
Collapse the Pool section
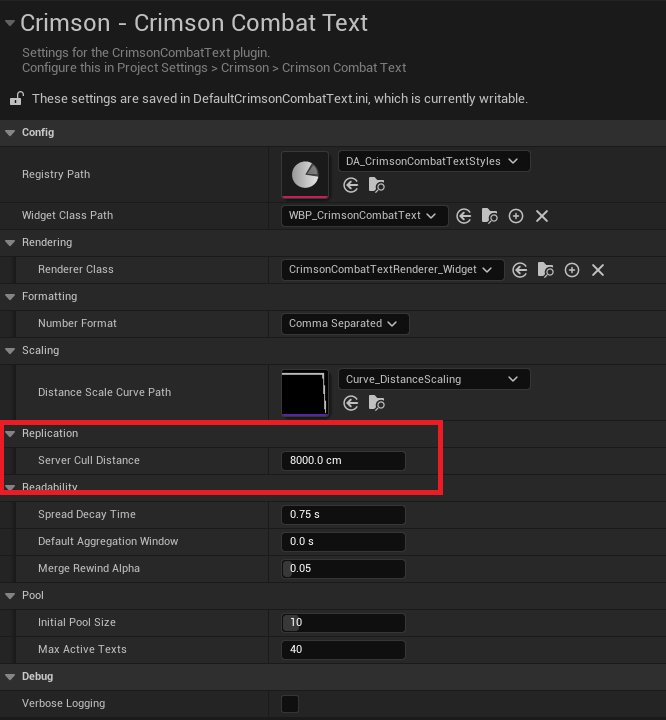10,596
